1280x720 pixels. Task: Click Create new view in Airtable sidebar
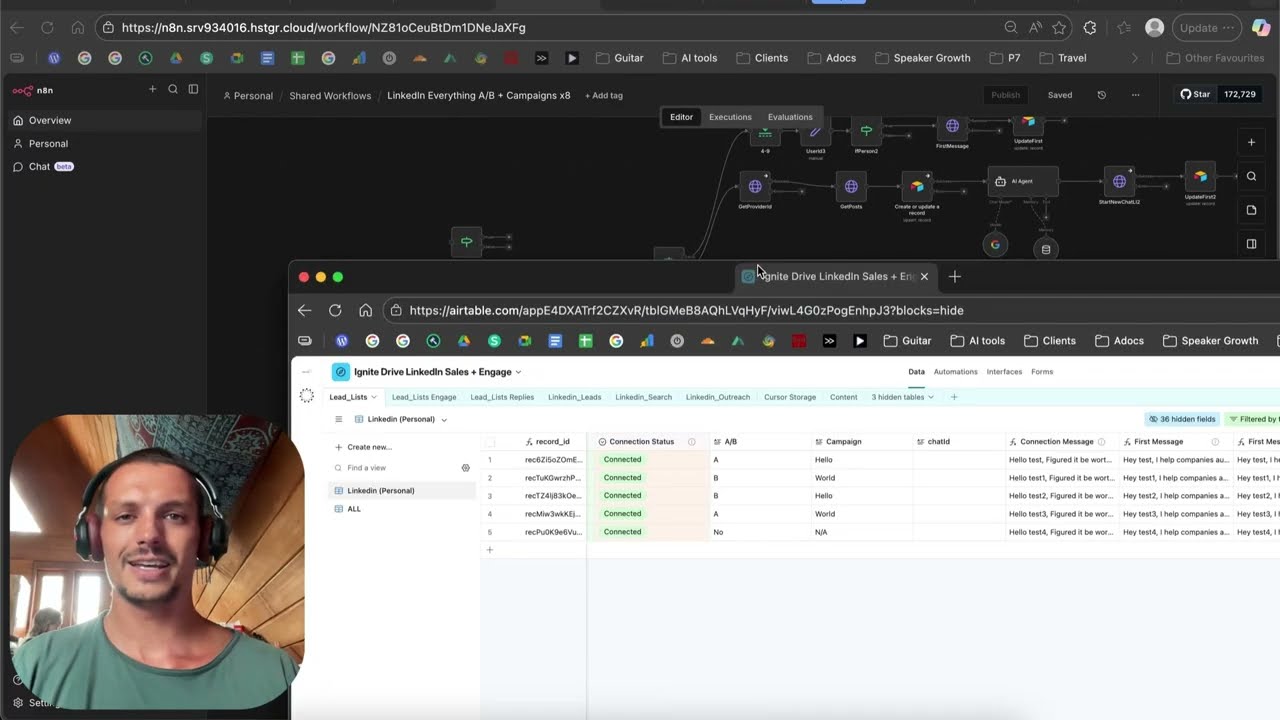[x=364, y=447]
